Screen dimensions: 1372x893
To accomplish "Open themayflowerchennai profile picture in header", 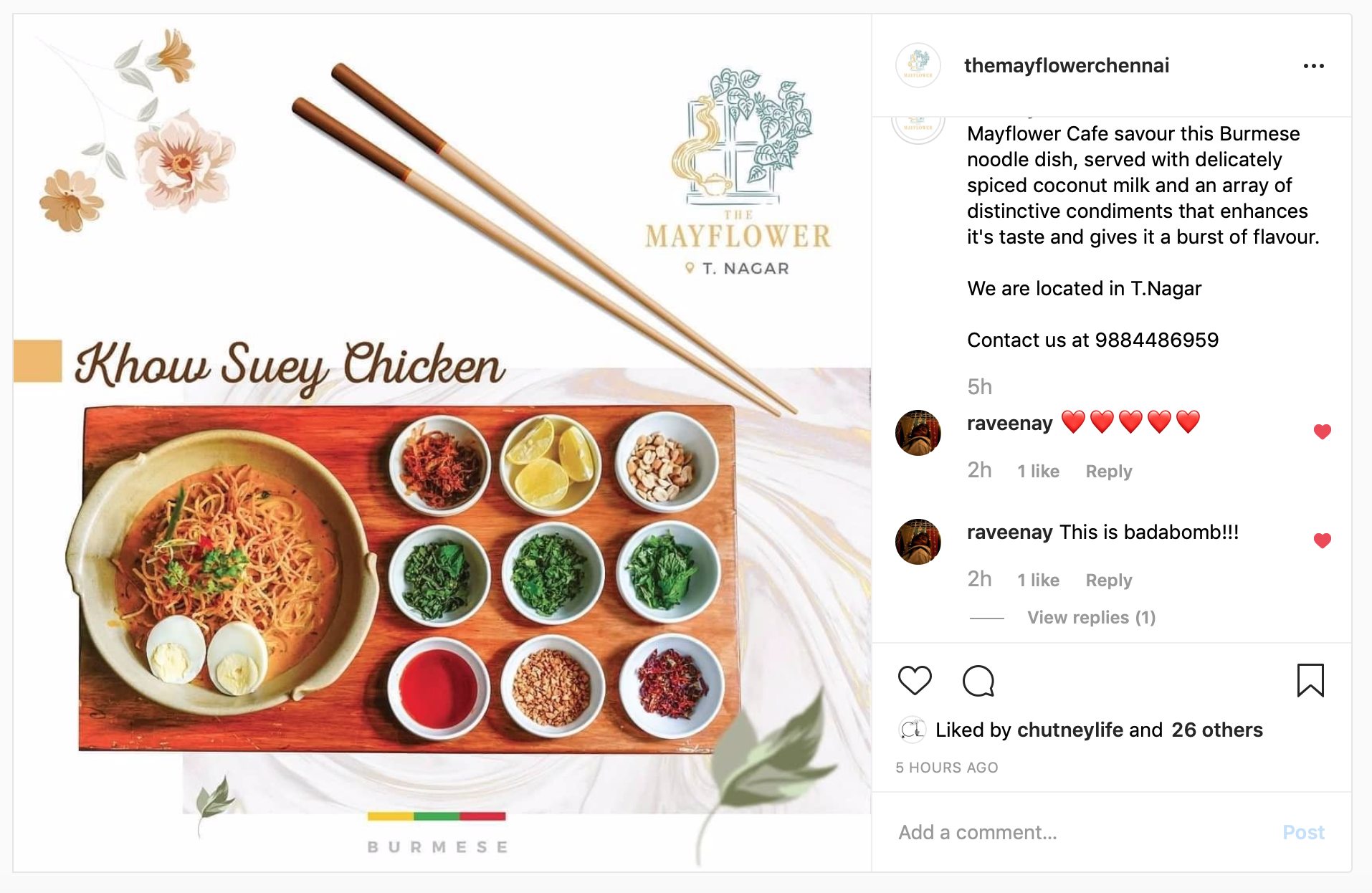I will pos(918,65).
